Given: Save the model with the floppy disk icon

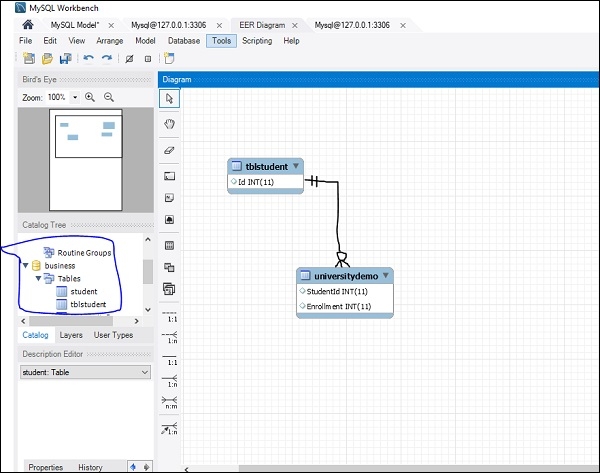Looking at the screenshot, I should (x=66, y=59).
